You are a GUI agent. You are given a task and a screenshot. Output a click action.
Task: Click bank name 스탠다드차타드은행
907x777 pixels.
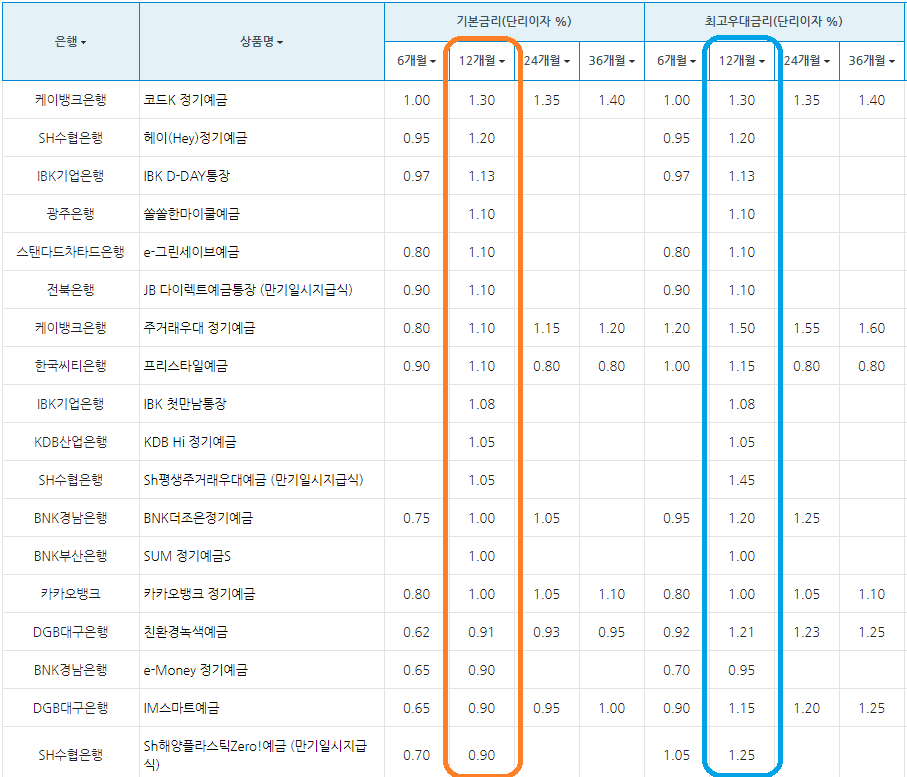coord(71,252)
